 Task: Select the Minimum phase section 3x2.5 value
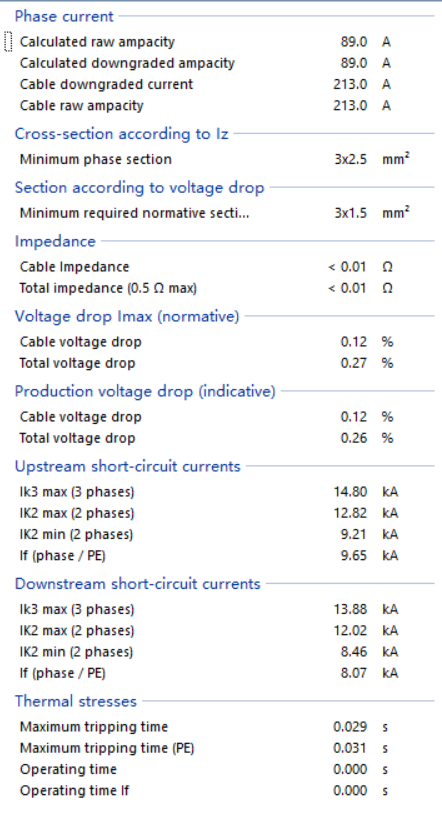350,159
